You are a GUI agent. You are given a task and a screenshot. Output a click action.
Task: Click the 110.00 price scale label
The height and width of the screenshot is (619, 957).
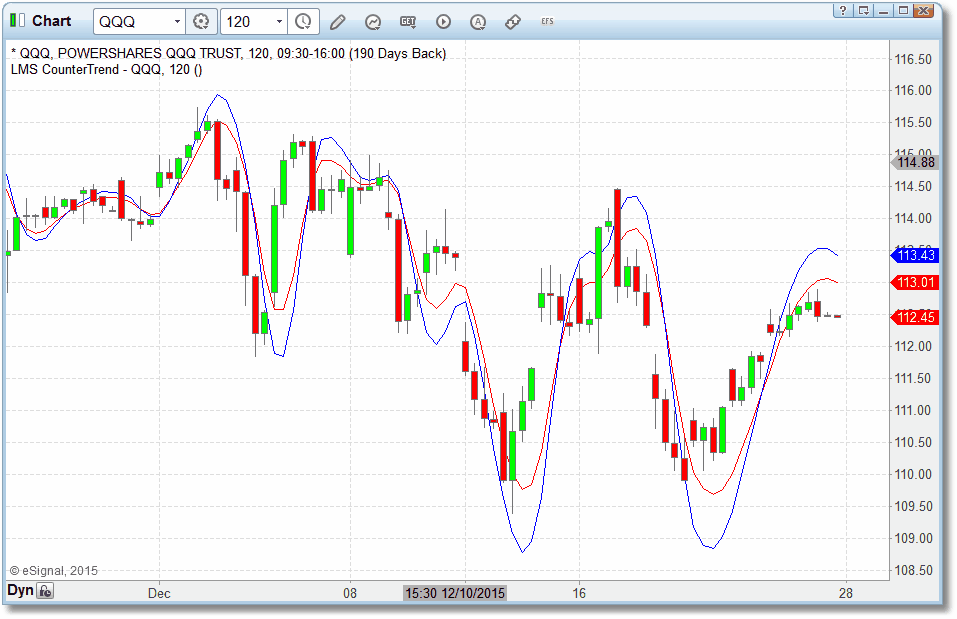(913, 474)
